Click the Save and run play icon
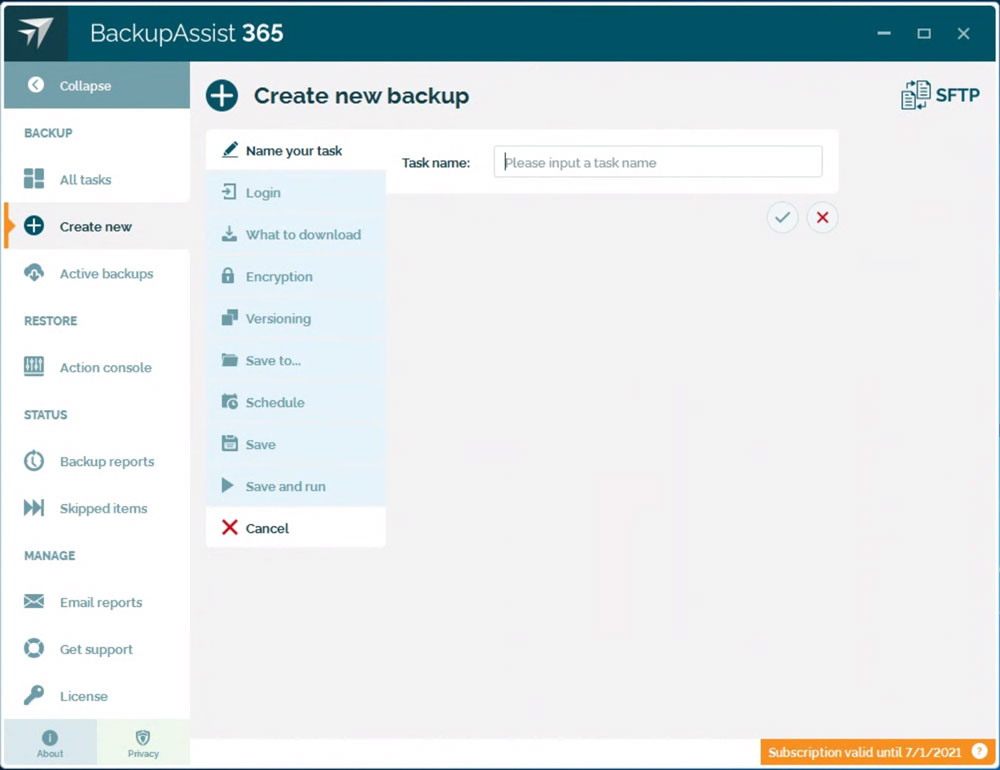Screen dimensions: 1000x770 point(228,485)
